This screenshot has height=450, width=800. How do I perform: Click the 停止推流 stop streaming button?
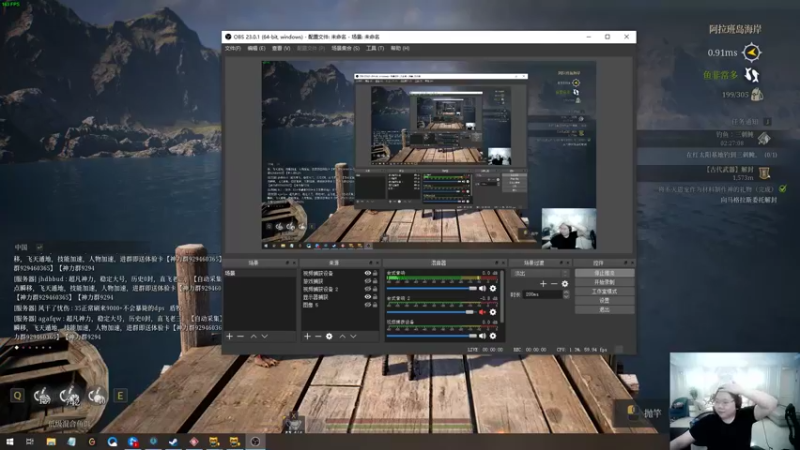pos(605,273)
